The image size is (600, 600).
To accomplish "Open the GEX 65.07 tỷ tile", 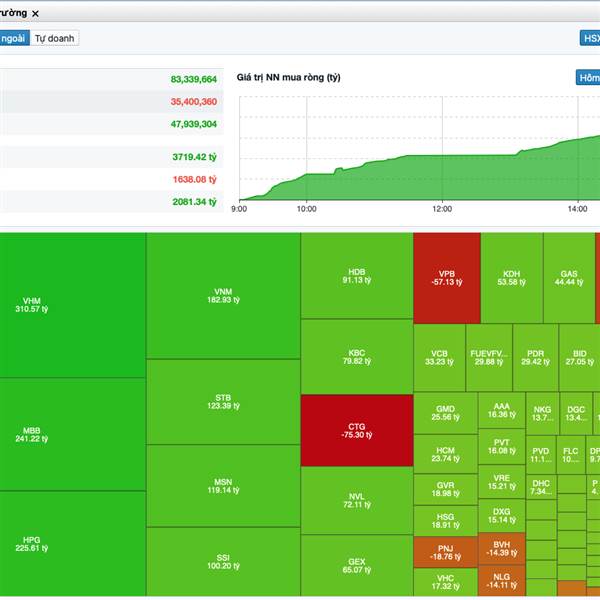I will coord(357,566).
